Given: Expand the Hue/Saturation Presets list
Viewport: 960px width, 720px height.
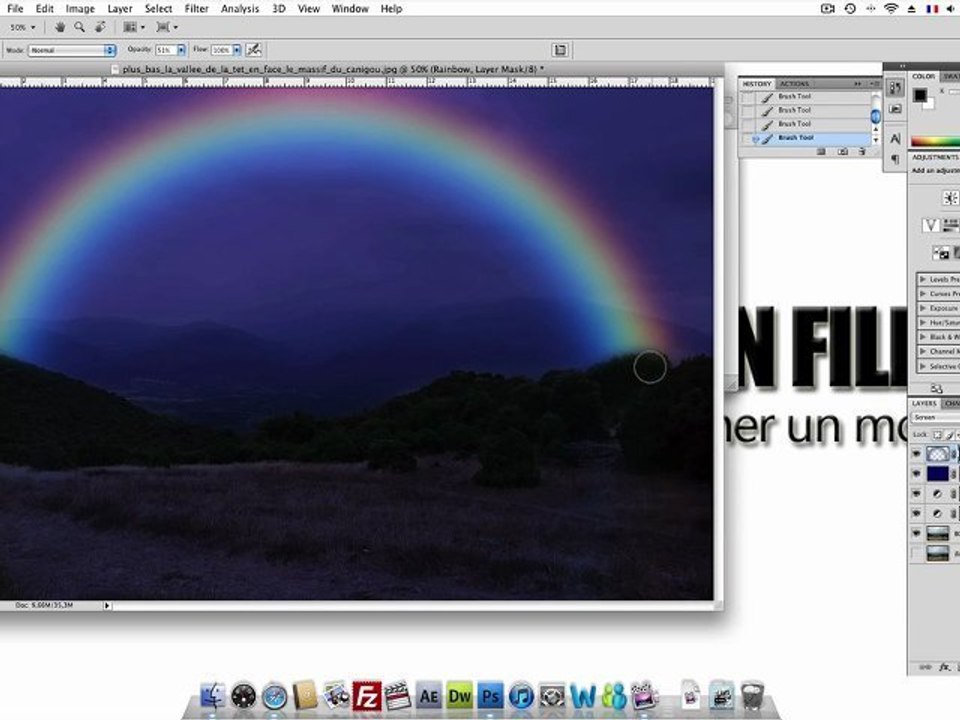Looking at the screenshot, I should [923, 323].
